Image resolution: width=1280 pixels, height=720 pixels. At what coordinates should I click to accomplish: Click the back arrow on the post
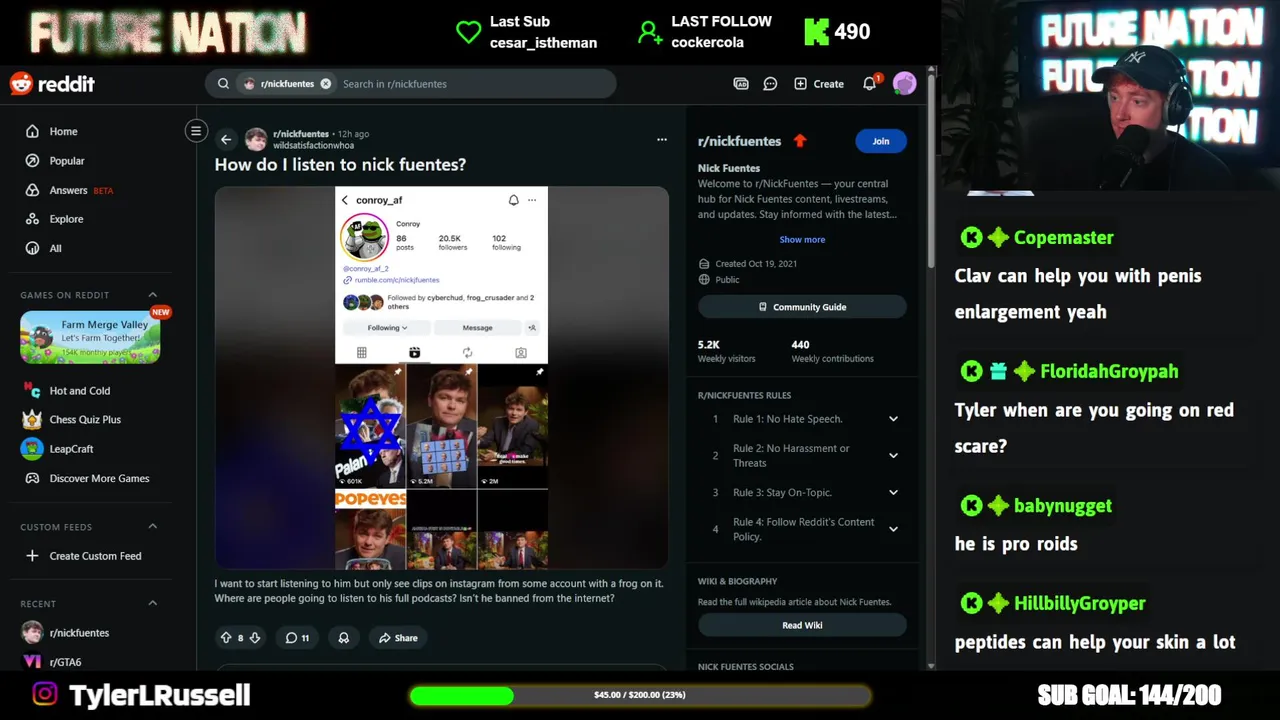coord(226,140)
